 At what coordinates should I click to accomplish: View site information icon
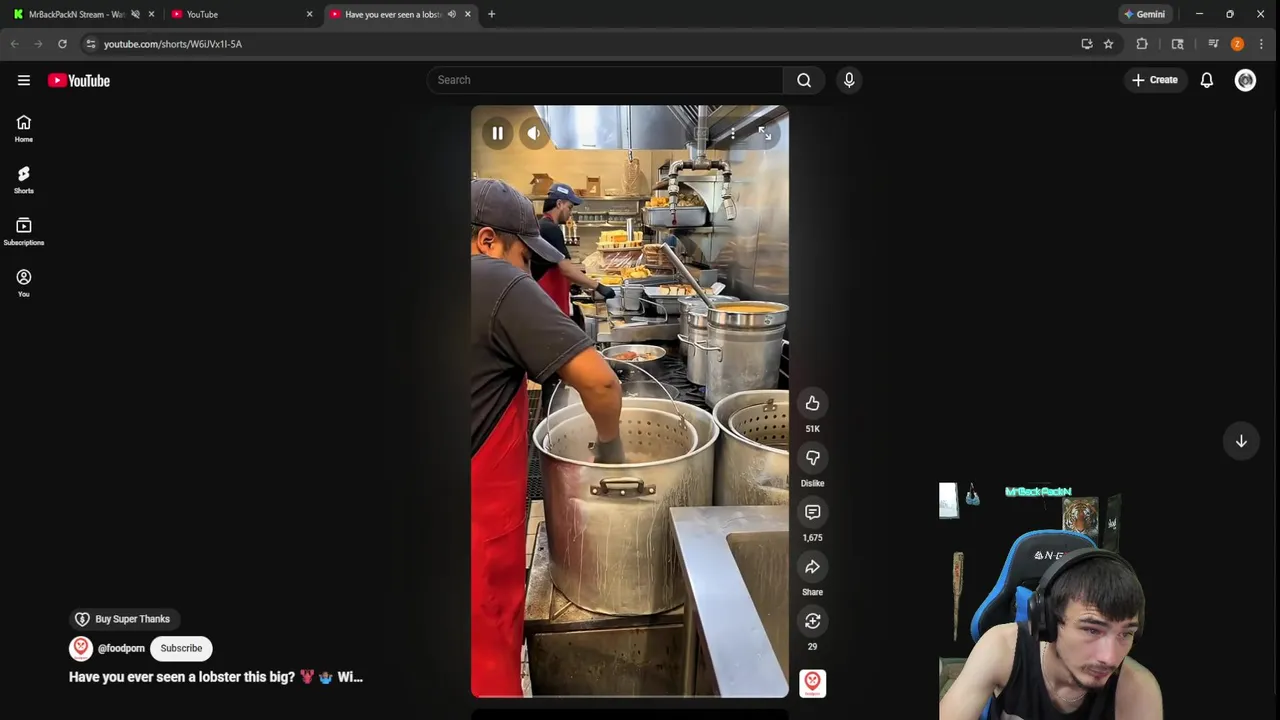coord(90,44)
